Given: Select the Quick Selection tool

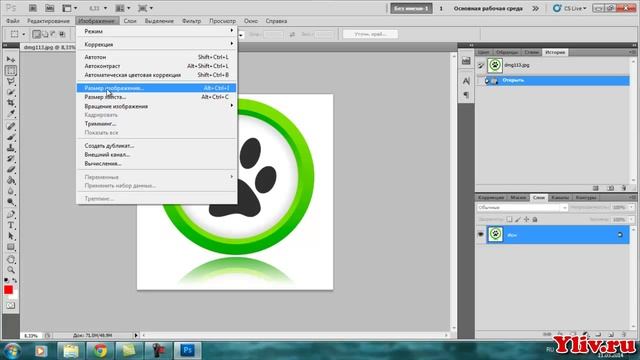Looking at the screenshot, I should (11, 92).
